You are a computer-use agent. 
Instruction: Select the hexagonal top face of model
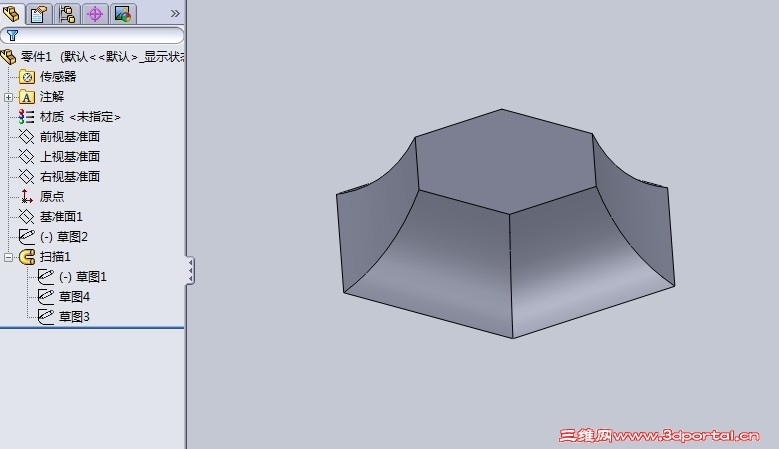click(504, 161)
